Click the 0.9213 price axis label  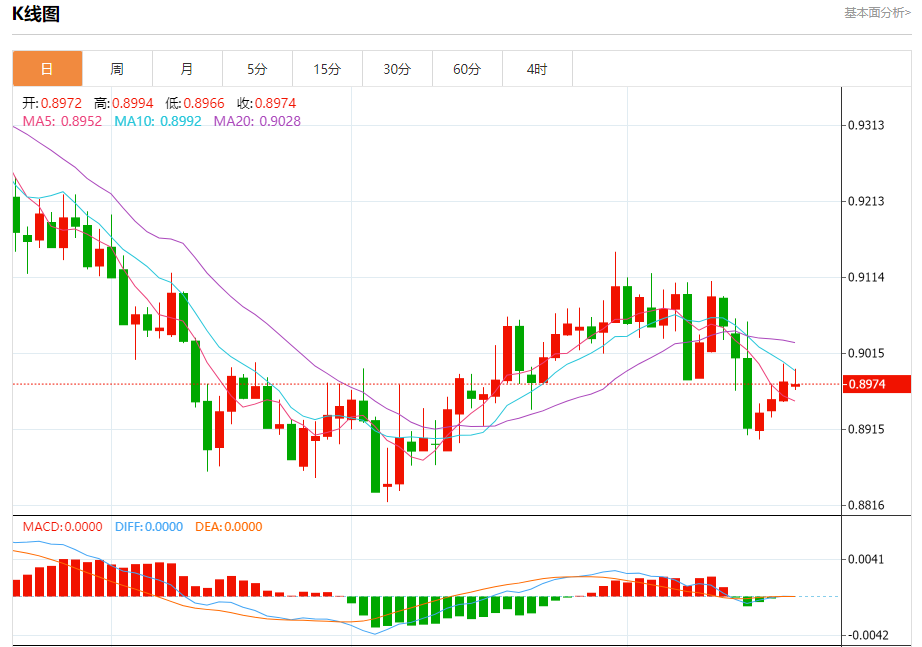tap(866, 201)
